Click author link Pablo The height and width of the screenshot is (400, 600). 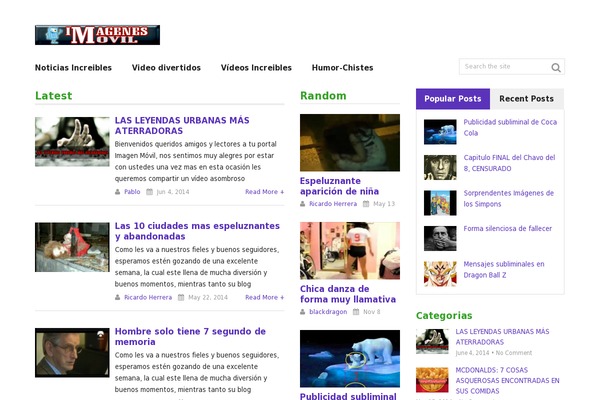[x=132, y=192]
